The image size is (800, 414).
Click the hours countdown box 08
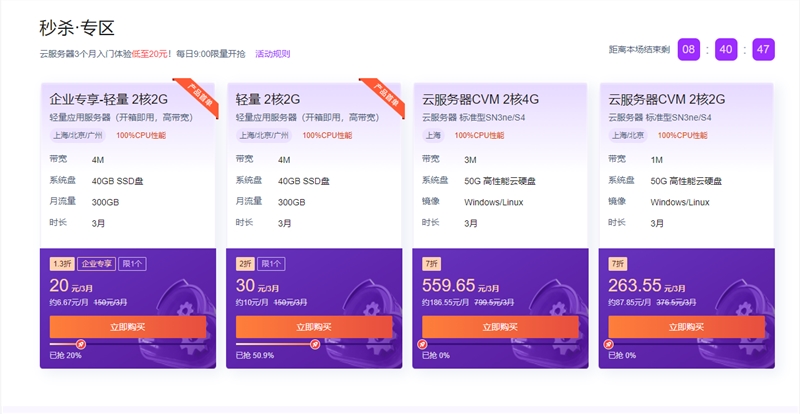click(x=689, y=50)
